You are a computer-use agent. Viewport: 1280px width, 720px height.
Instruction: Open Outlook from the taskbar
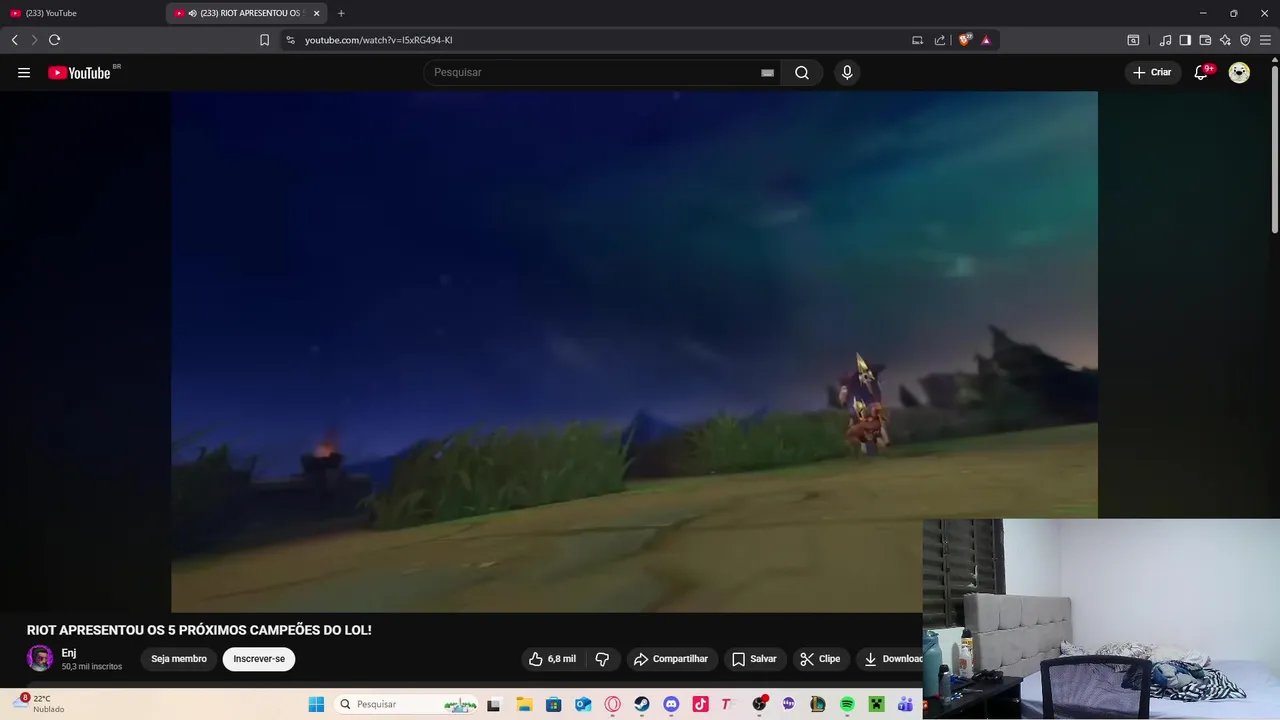pos(583,704)
